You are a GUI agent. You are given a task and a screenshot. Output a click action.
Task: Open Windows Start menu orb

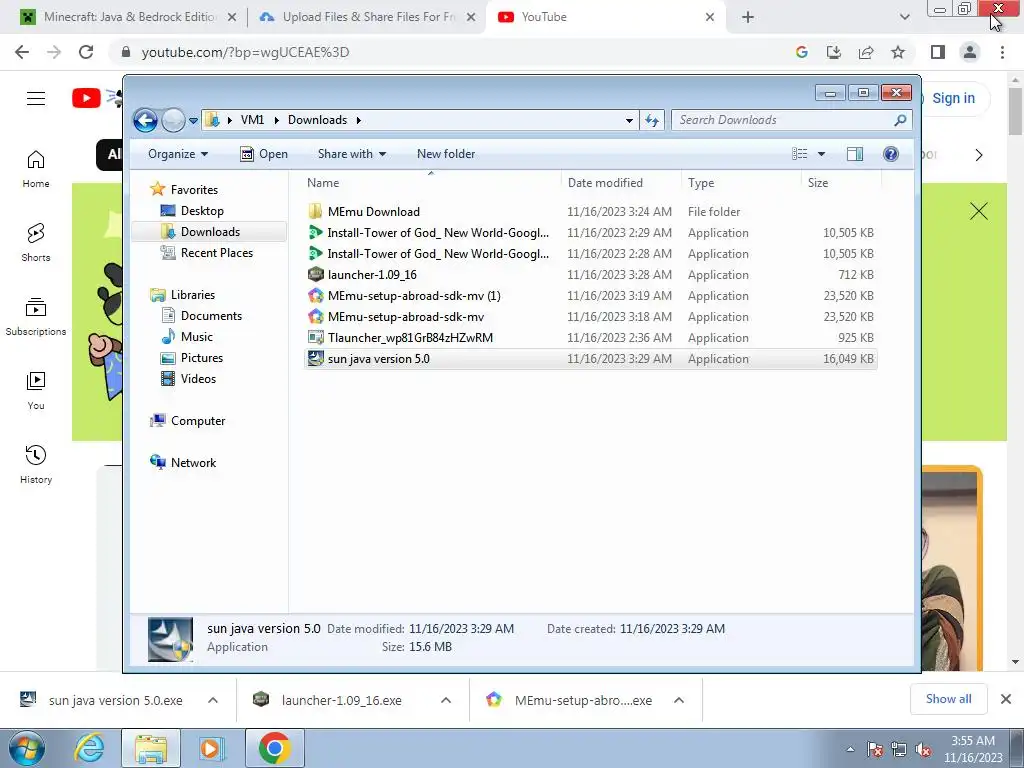[x=26, y=748]
